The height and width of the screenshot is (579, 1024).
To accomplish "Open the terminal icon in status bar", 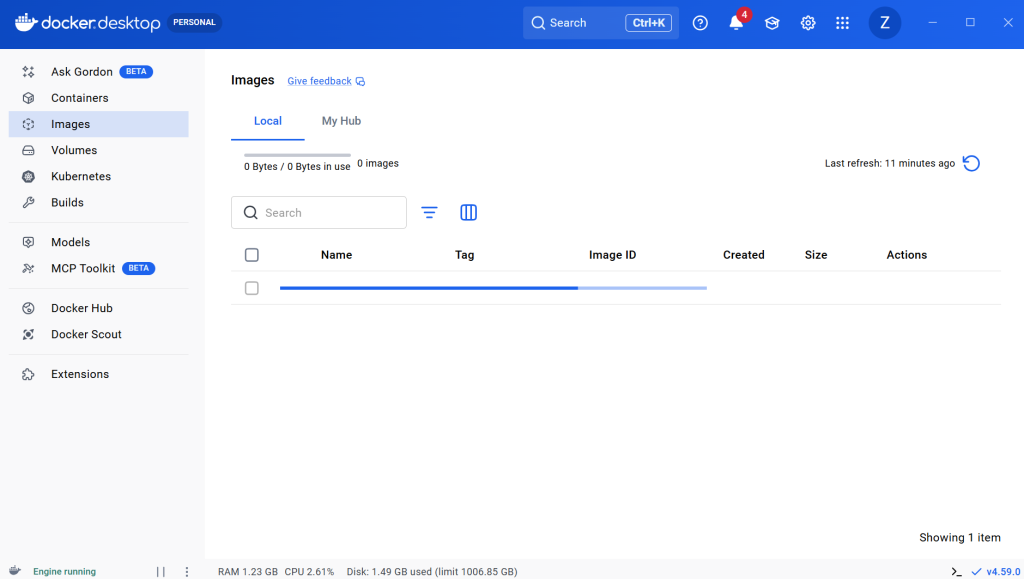I will (957, 572).
